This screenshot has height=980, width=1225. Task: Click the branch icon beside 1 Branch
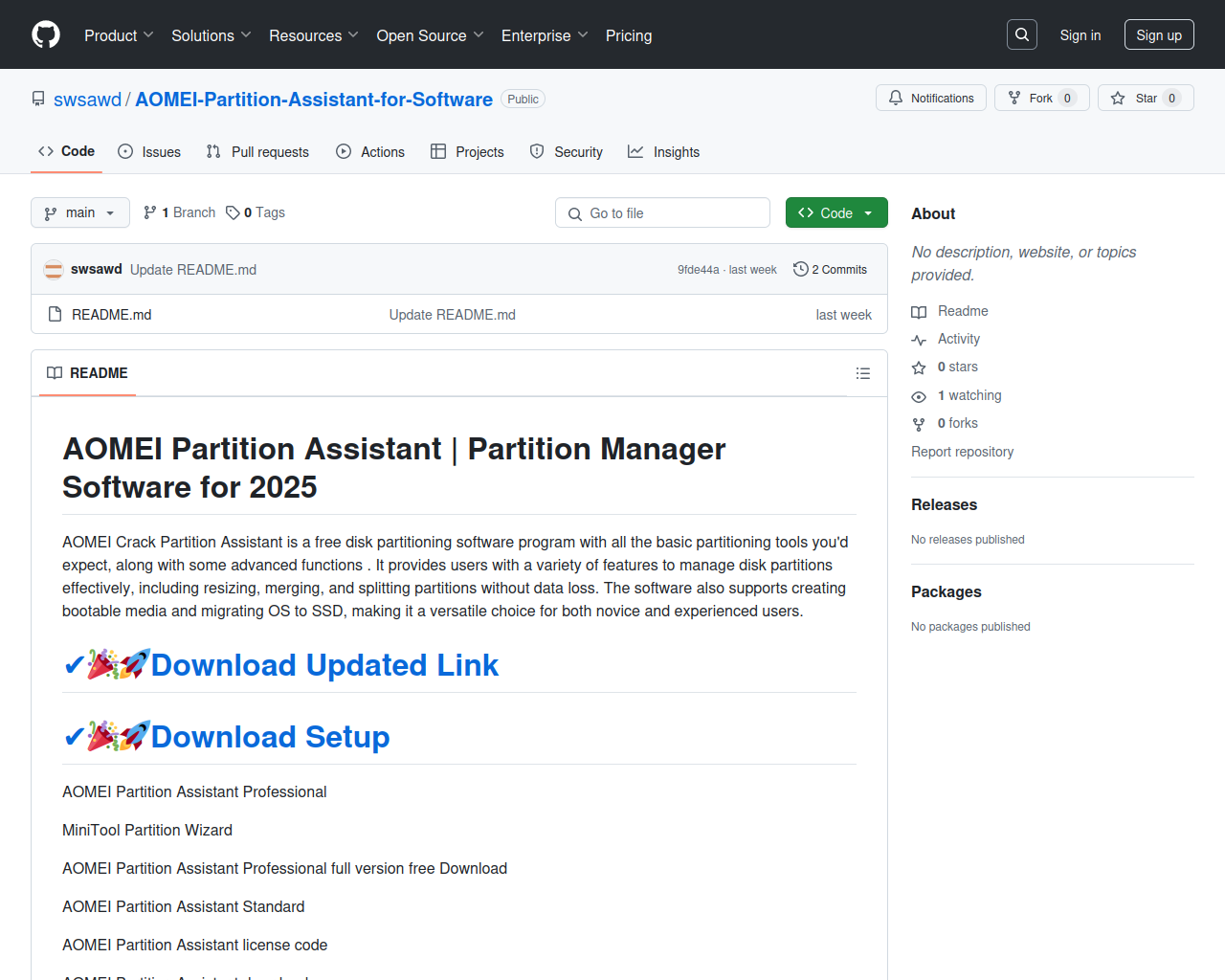pyautogui.click(x=150, y=212)
